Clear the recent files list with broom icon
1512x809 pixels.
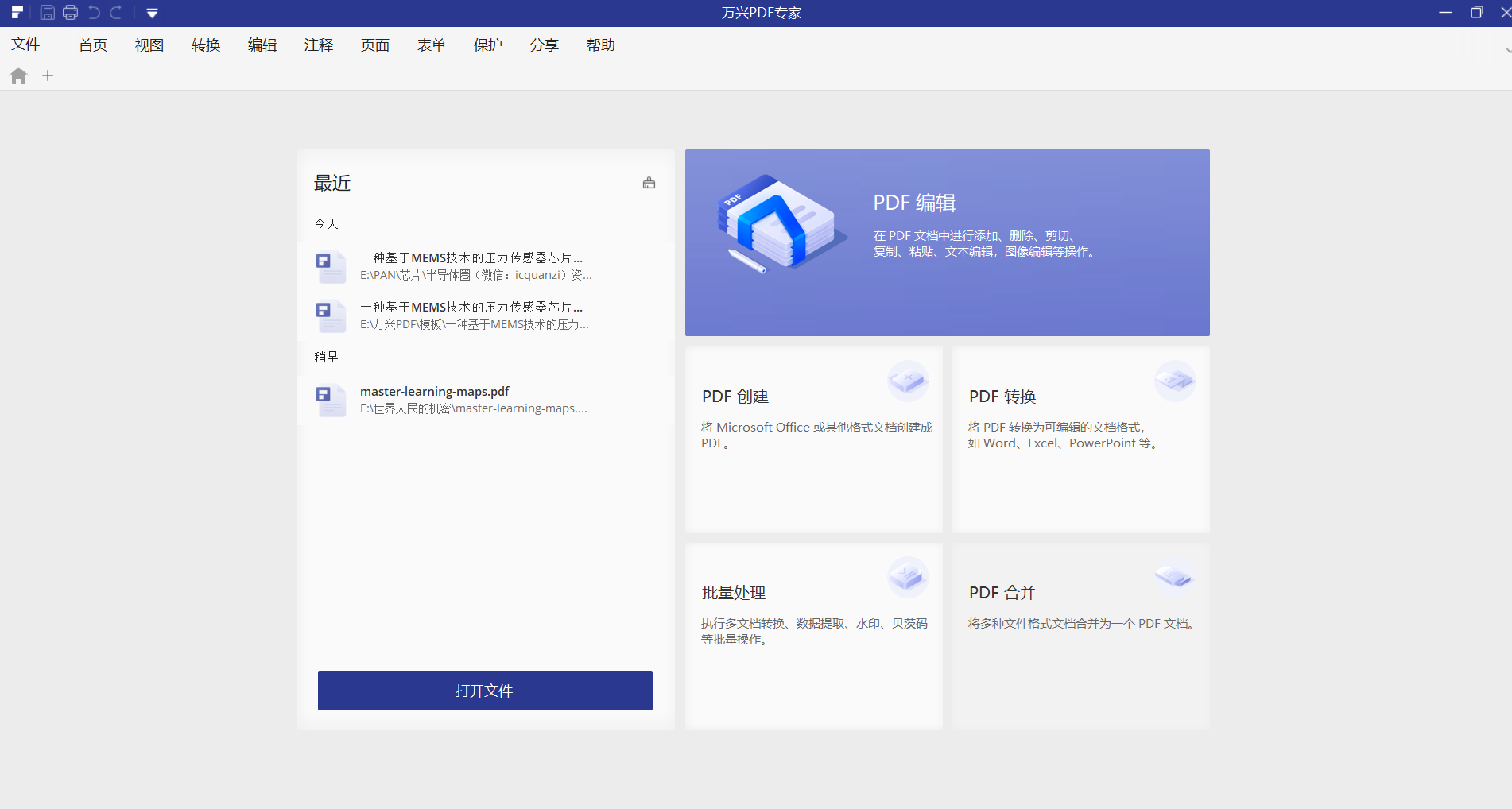pos(649,182)
